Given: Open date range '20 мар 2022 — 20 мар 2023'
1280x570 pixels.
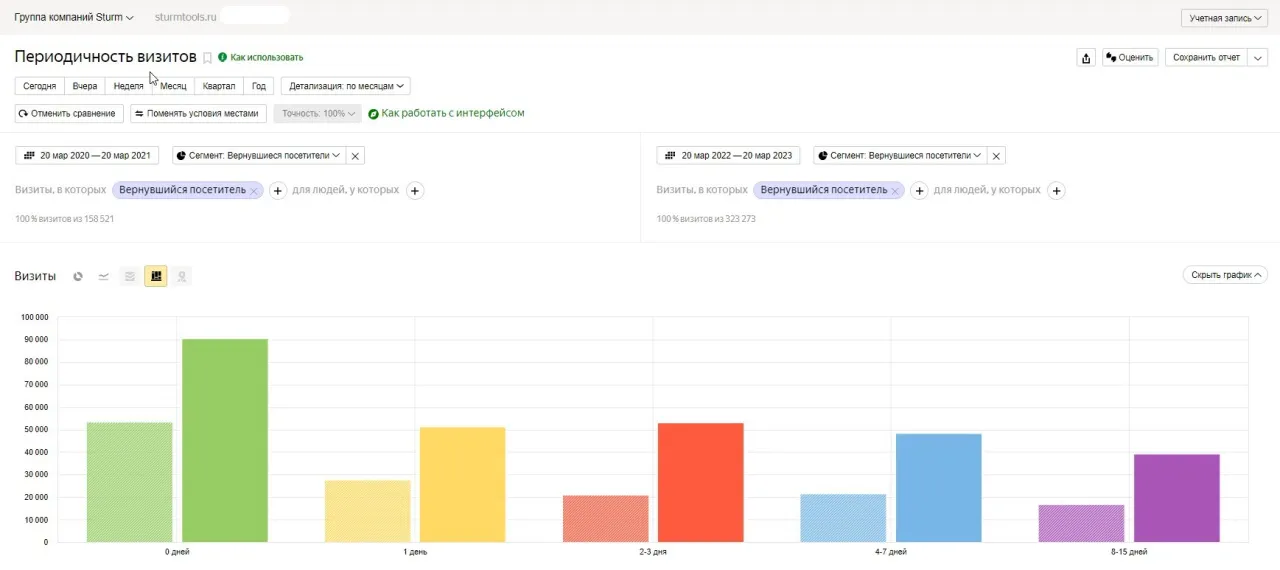Looking at the screenshot, I should [x=728, y=156].
